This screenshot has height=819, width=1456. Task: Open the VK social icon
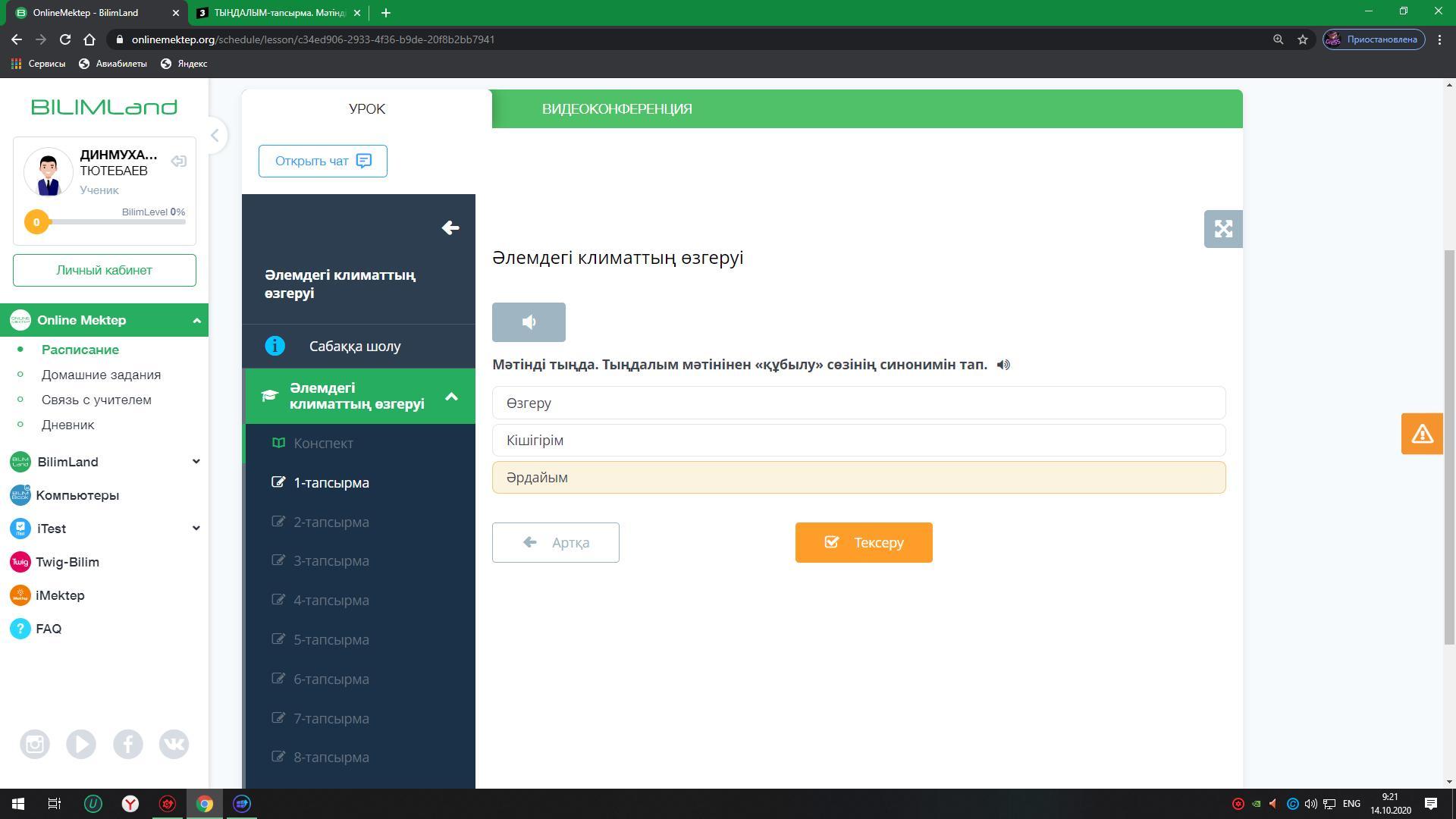pyautogui.click(x=174, y=744)
